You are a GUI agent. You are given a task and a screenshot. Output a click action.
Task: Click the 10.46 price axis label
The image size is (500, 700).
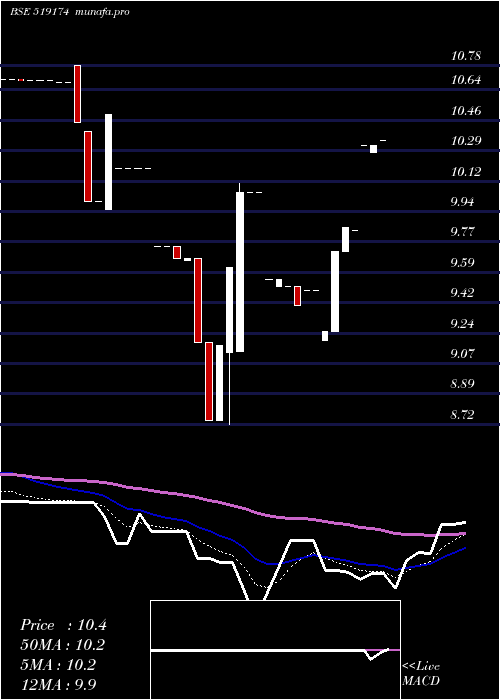466,111
